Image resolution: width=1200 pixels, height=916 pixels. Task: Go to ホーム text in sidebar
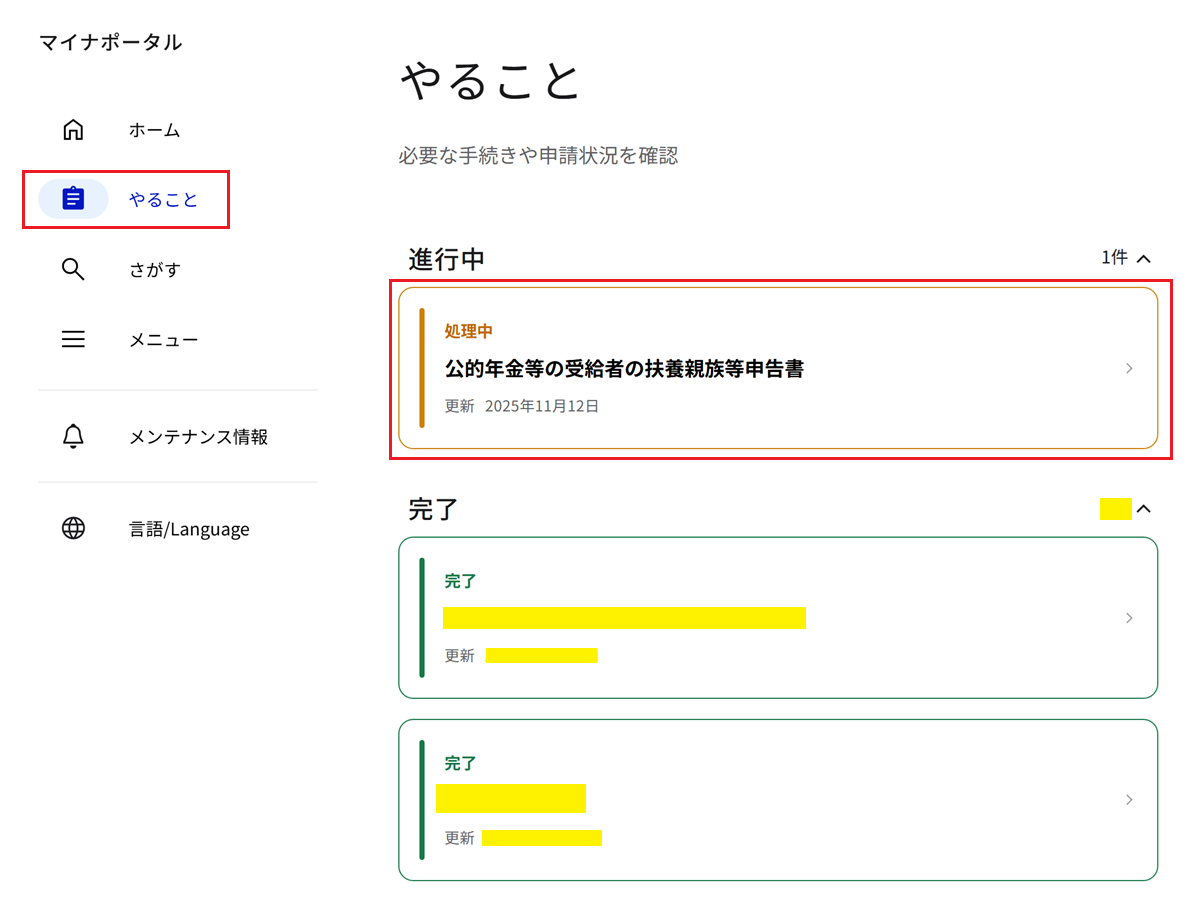click(x=154, y=130)
